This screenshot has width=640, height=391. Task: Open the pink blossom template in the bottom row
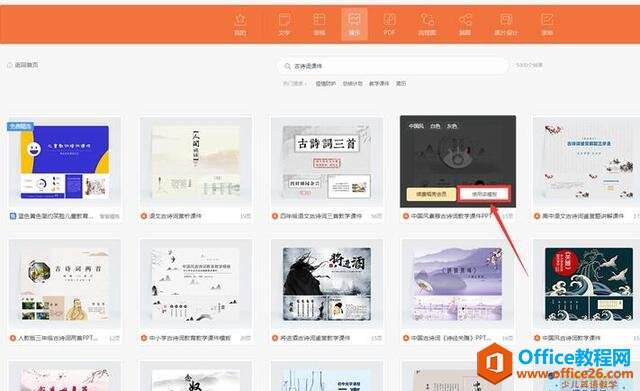[x=64, y=376]
